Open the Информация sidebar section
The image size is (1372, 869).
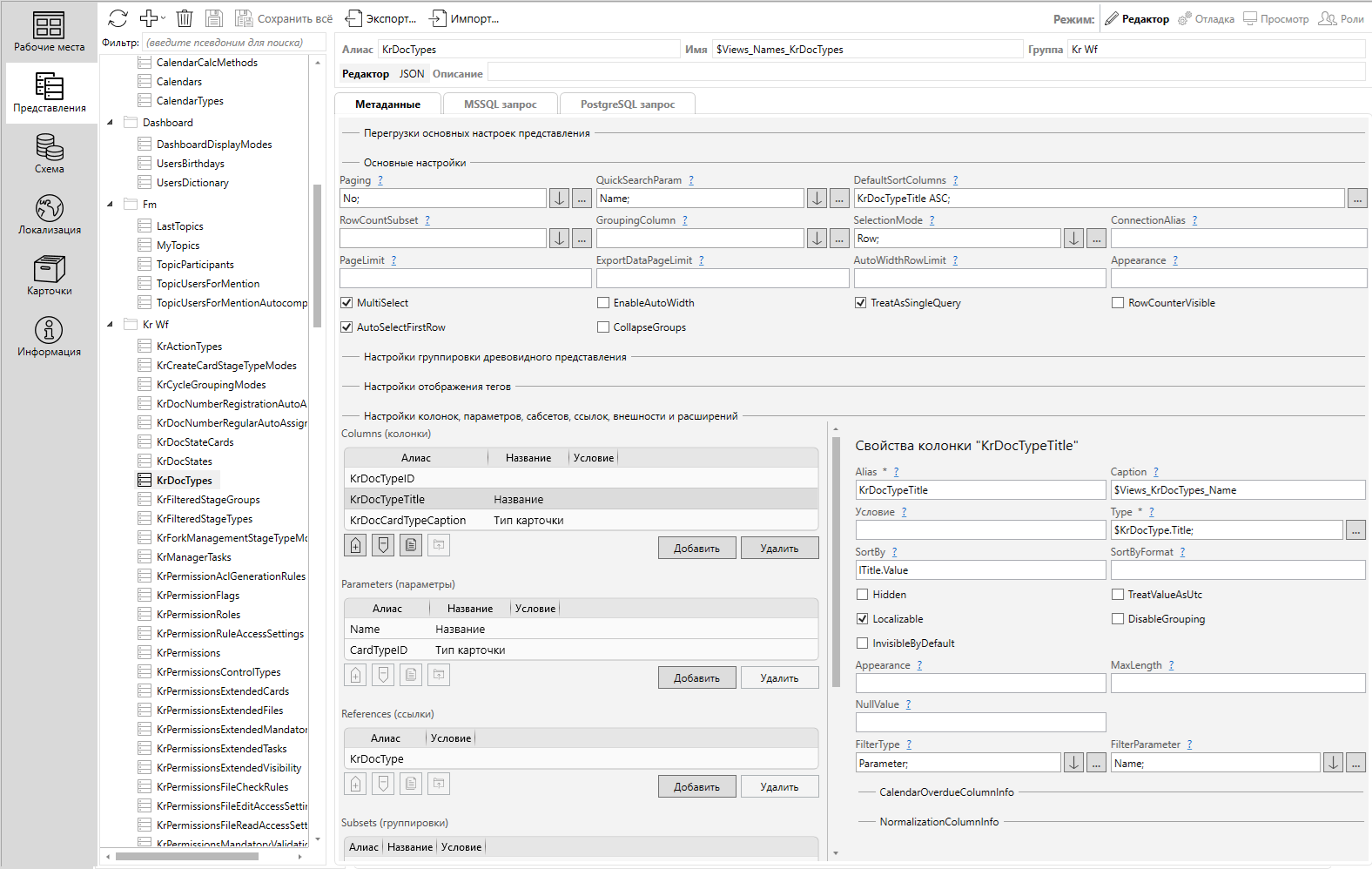[50, 336]
